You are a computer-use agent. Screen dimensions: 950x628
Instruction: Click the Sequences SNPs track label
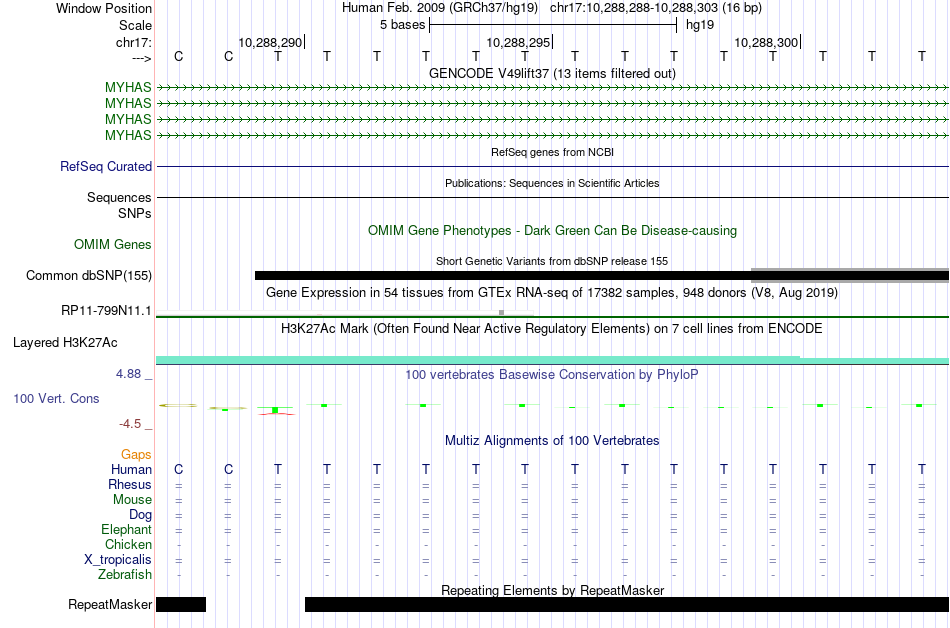119,205
